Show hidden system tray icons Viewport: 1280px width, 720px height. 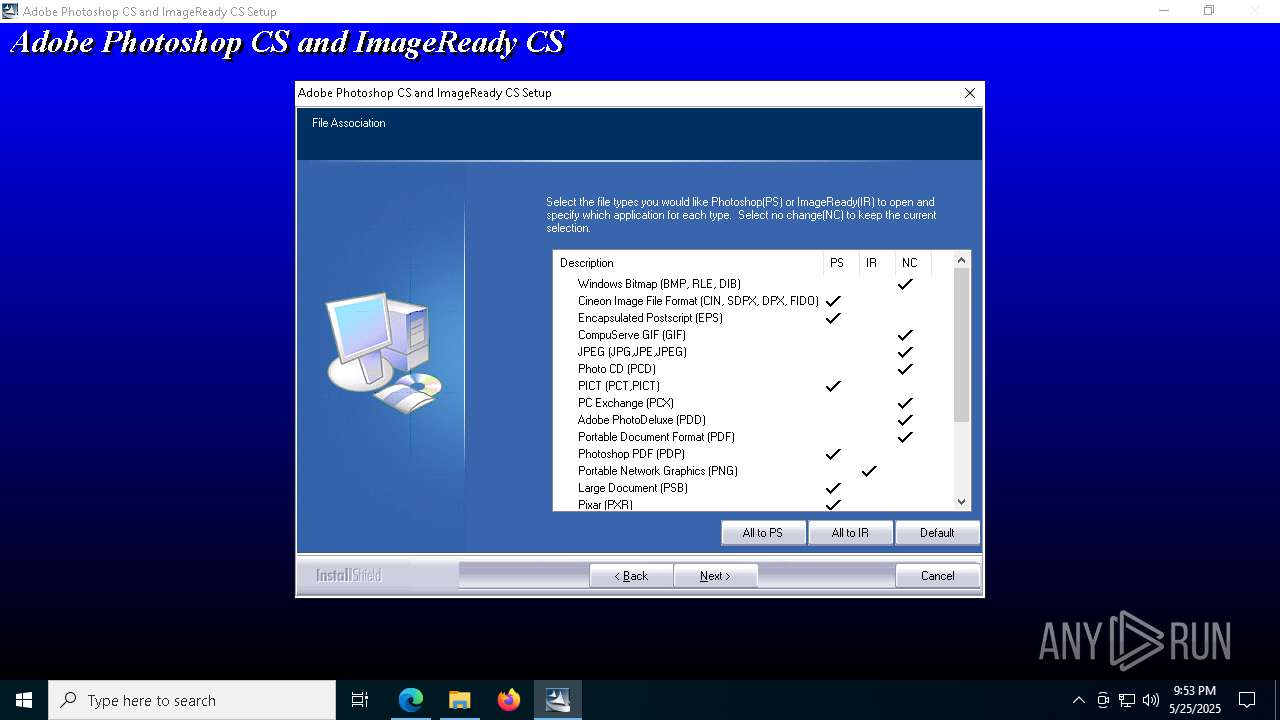pos(1078,700)
